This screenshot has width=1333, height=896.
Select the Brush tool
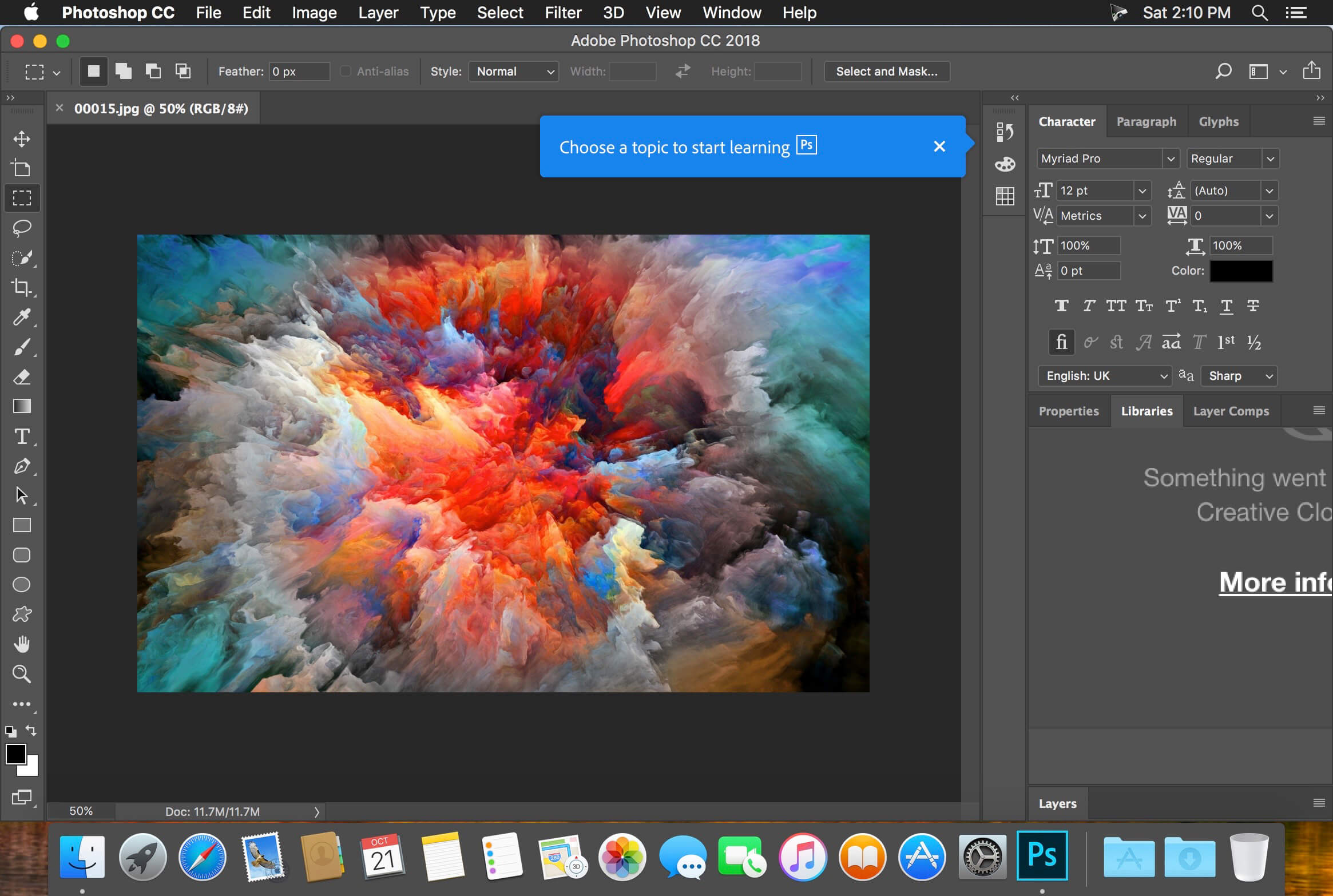pos(22,347)
